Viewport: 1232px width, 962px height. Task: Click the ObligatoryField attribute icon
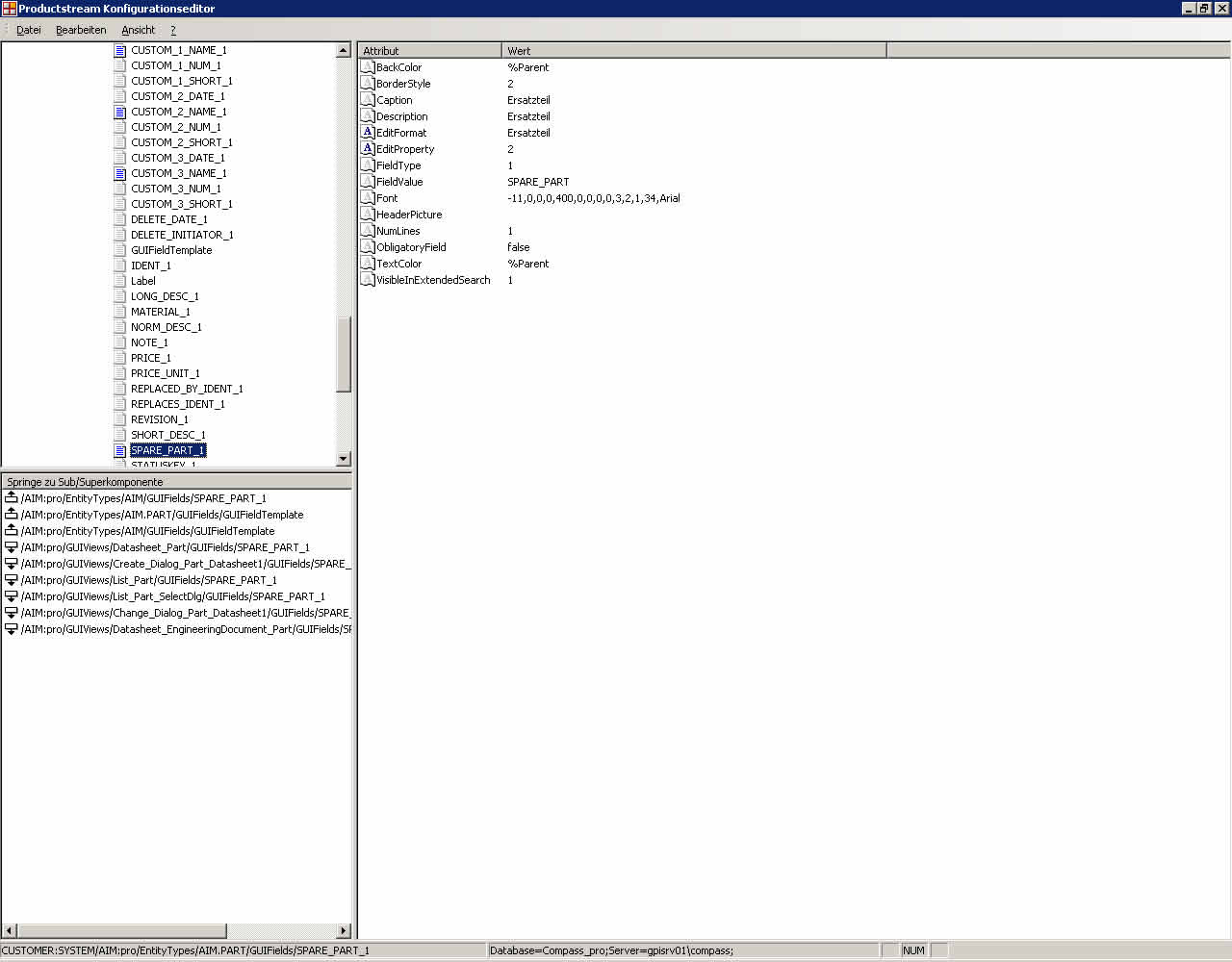[368, 247]
